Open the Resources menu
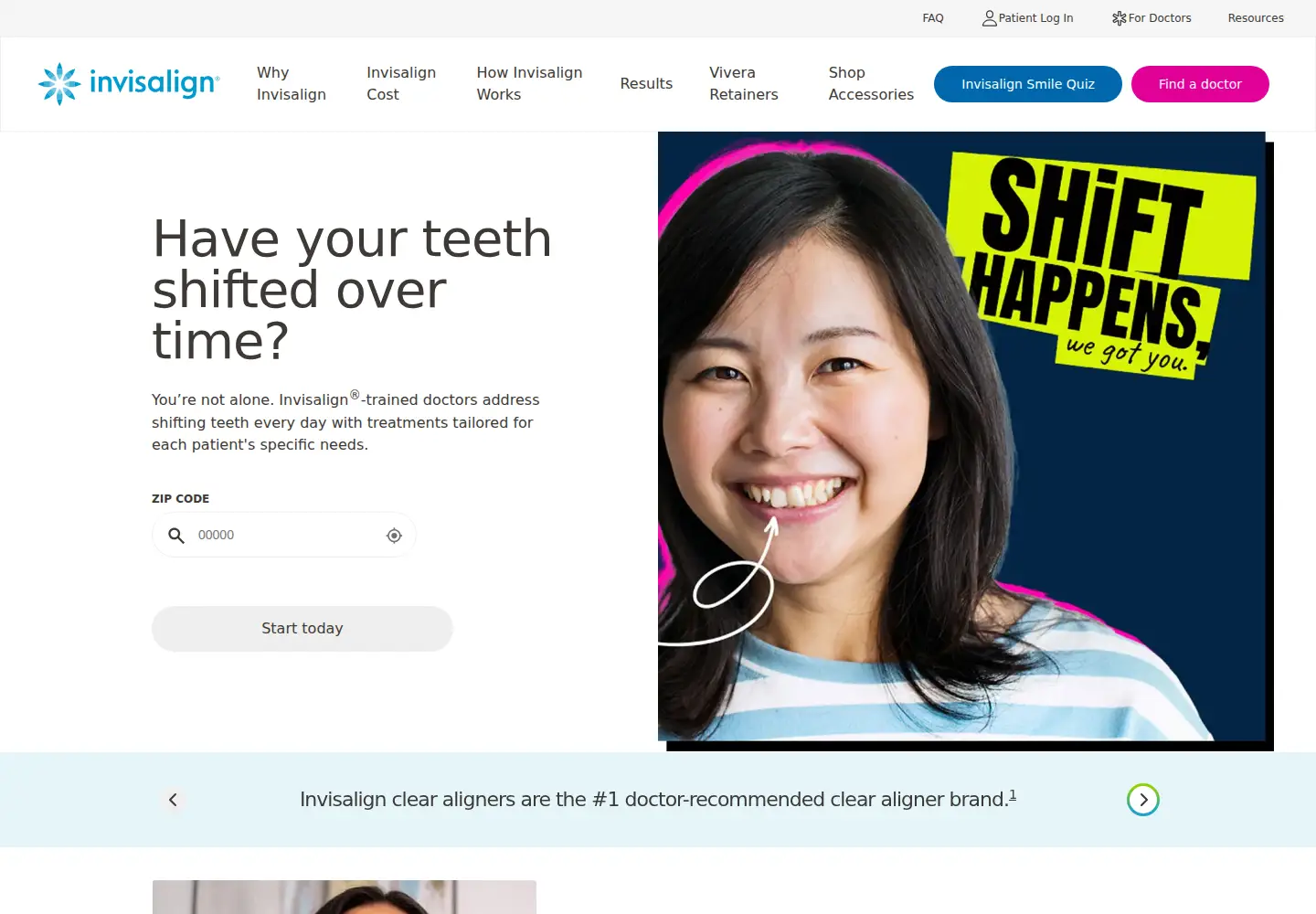Image resolution: width=1316 pixels, height=914 pixels. coord(1256,18)
